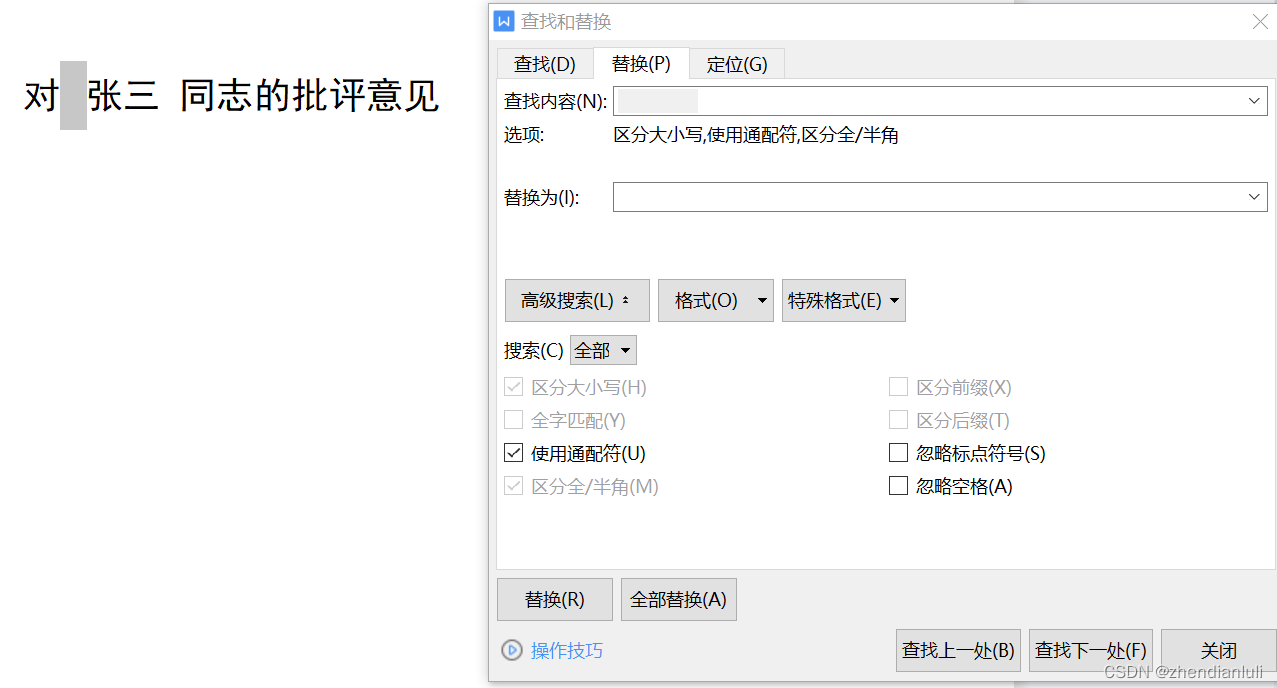Toggle the 全字匹配(Y) checkbox

point(514,420)
